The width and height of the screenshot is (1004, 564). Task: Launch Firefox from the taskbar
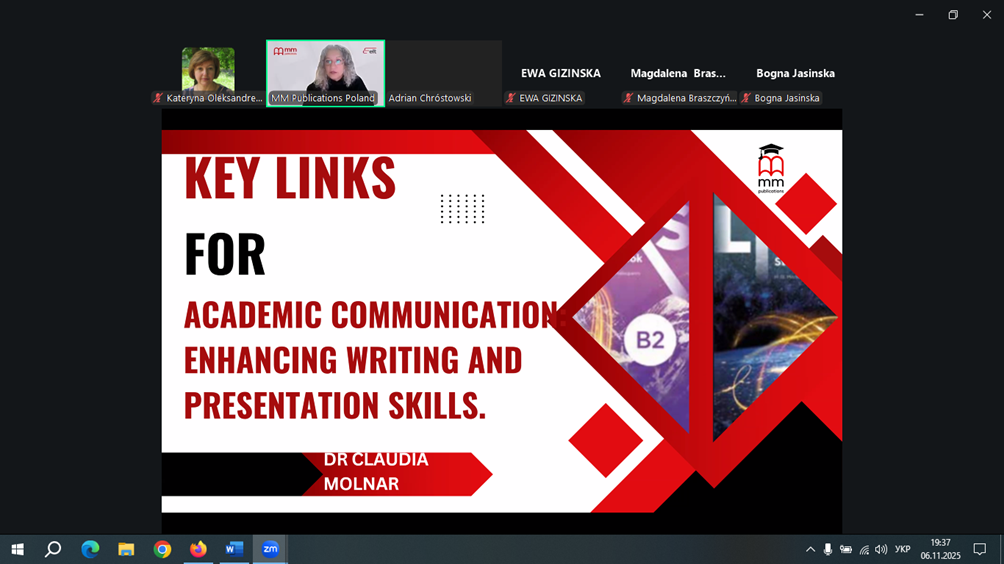coord(198,549)
